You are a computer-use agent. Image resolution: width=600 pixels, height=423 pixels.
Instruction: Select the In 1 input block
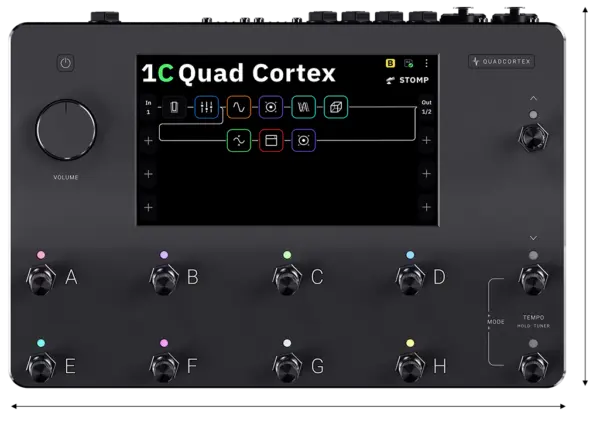pos(148,107)
